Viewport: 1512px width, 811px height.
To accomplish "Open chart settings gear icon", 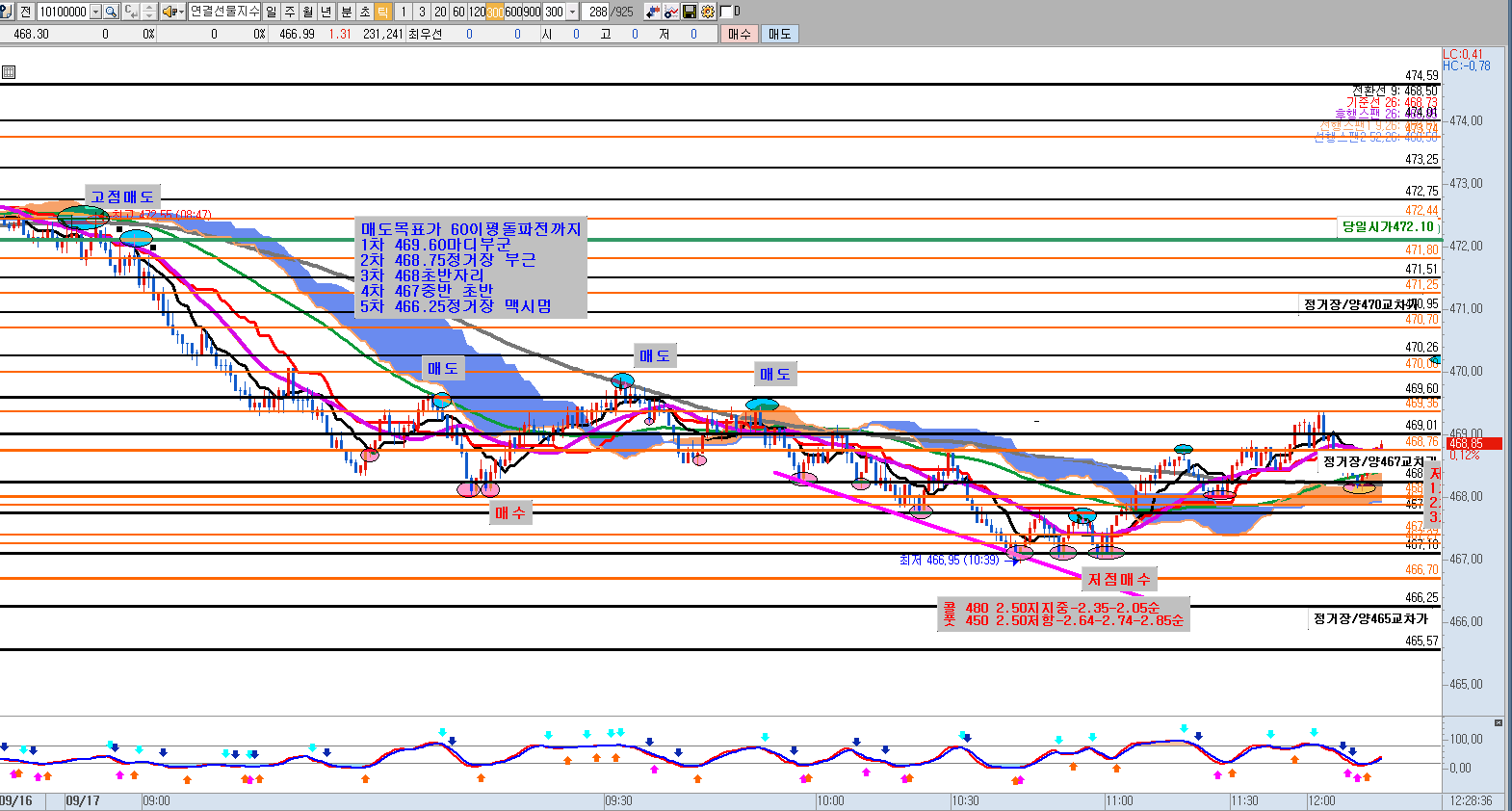I will pyautogui.click(x=708, y=12).
